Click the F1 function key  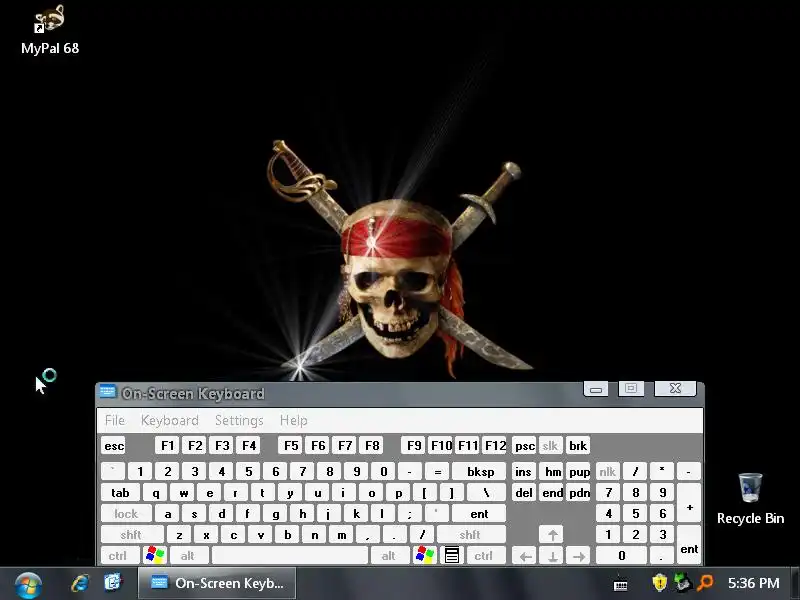(x=167, y=445)
